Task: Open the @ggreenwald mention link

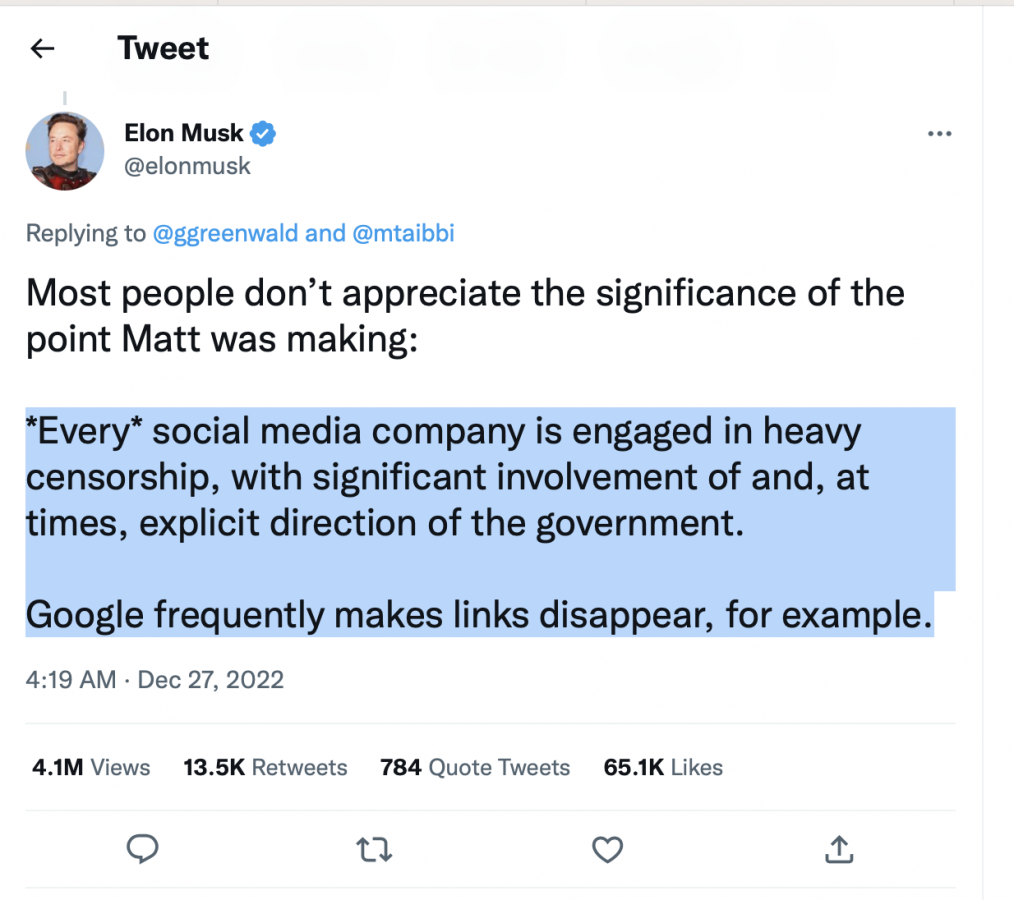Action: coord(225,234)
